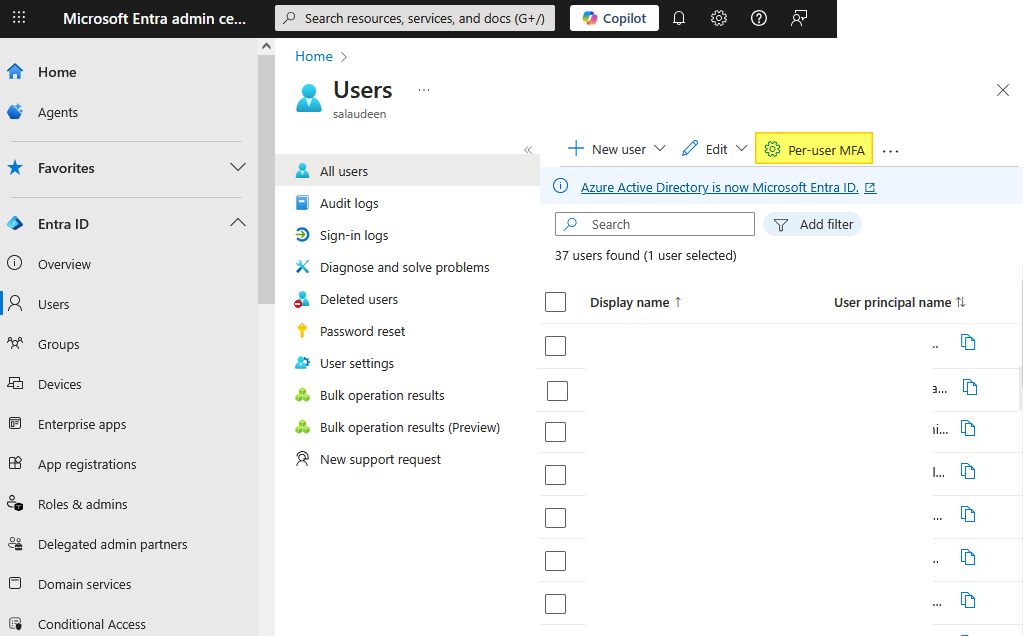
Task: Check the fourth user row checkbox
Action: pyautogui.click(x=555, y=474)
